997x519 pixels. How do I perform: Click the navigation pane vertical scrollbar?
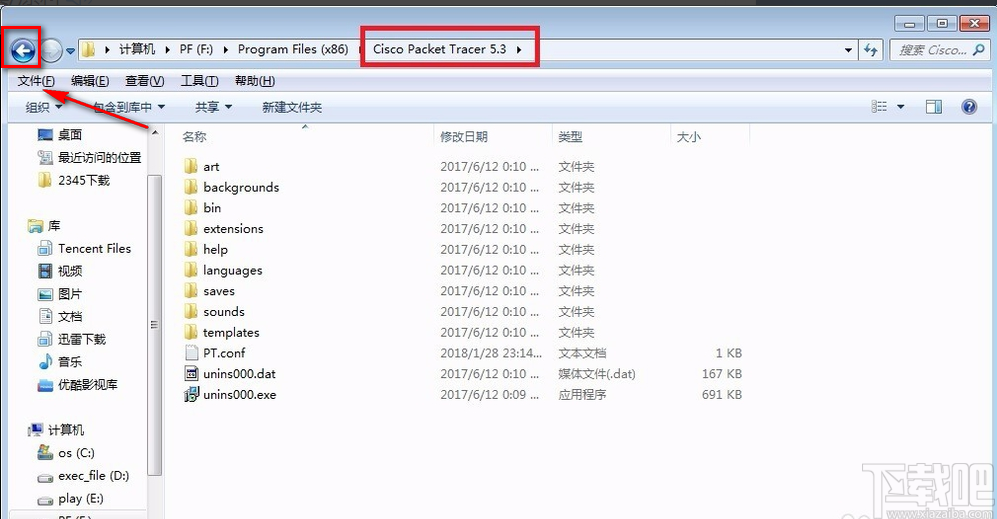tap(154, 324)
